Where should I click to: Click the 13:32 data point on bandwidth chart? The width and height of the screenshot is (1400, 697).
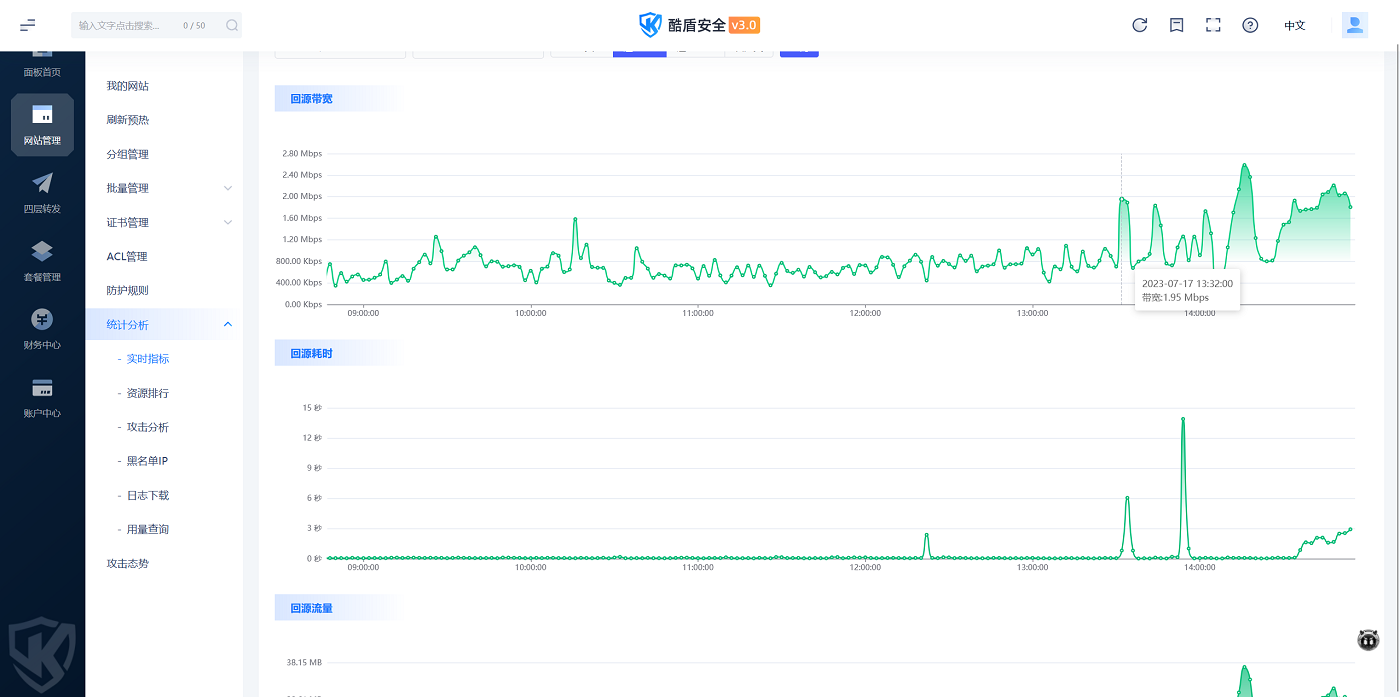click(1121, 198)
